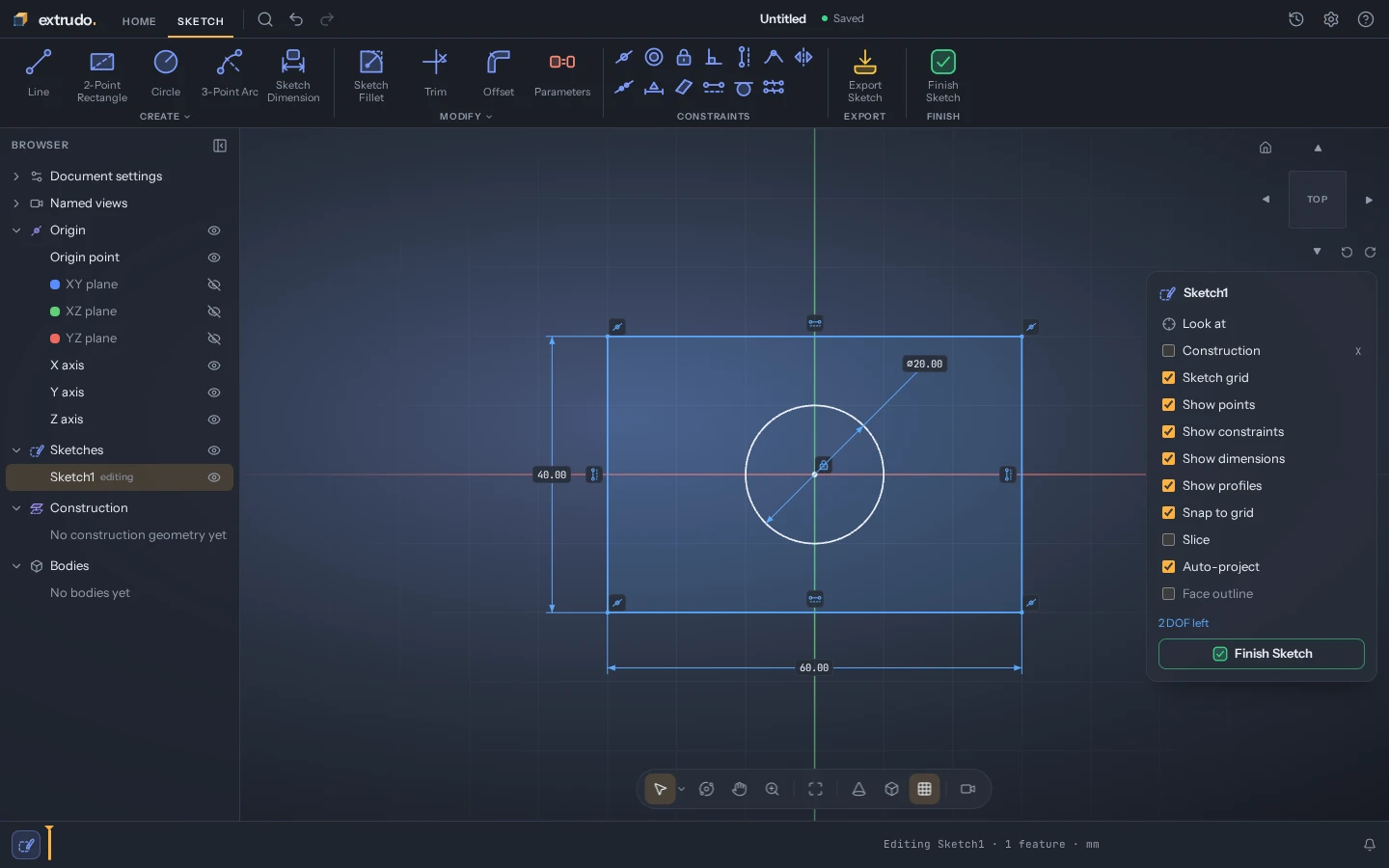The height and width of the screenshot is (868, 1389).
Task: Activate the pan hand tool
Action: [740, 789]
